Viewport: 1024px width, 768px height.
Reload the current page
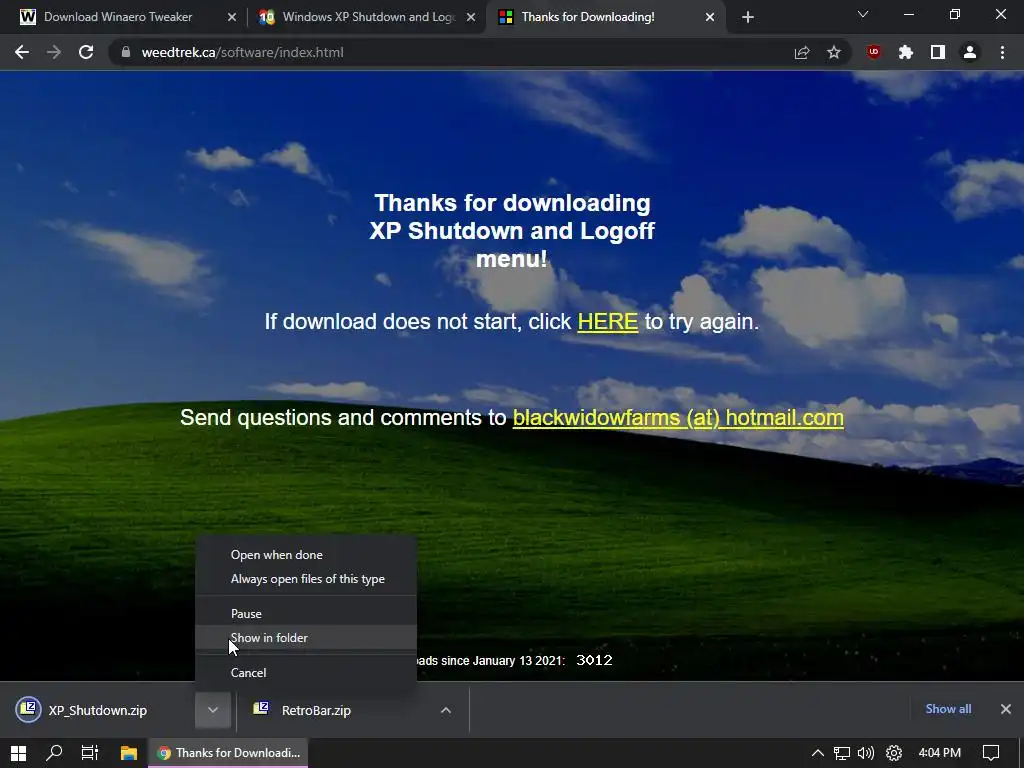(86, 52)
